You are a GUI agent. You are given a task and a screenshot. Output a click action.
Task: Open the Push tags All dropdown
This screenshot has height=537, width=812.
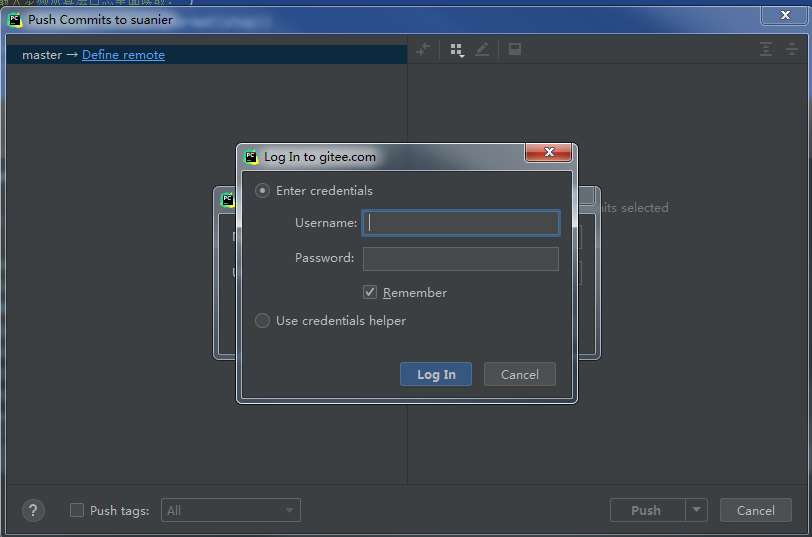(231, 511)
